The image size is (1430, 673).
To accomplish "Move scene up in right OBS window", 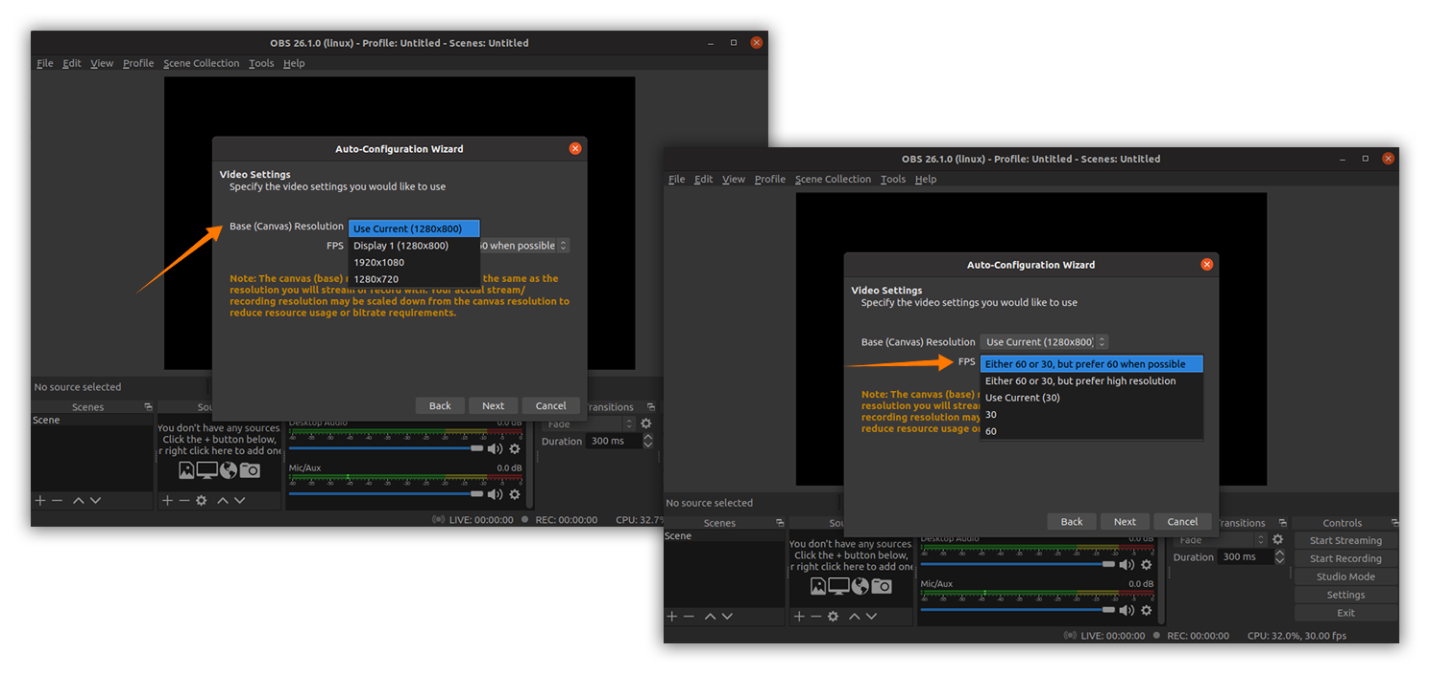I will 710,616.
